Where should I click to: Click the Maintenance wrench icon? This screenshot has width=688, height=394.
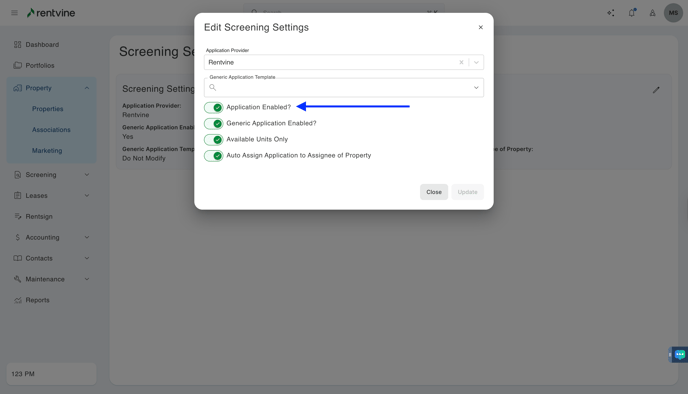point(18,279)
